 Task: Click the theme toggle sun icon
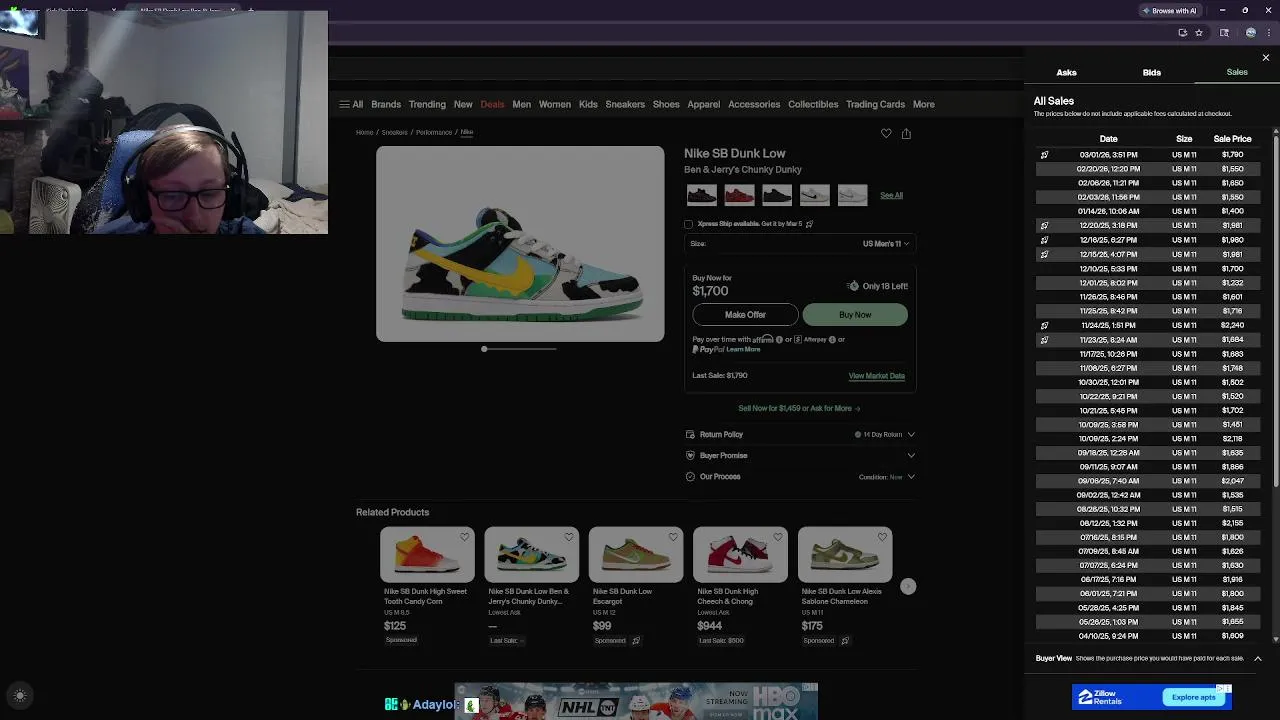coord(19,695)
